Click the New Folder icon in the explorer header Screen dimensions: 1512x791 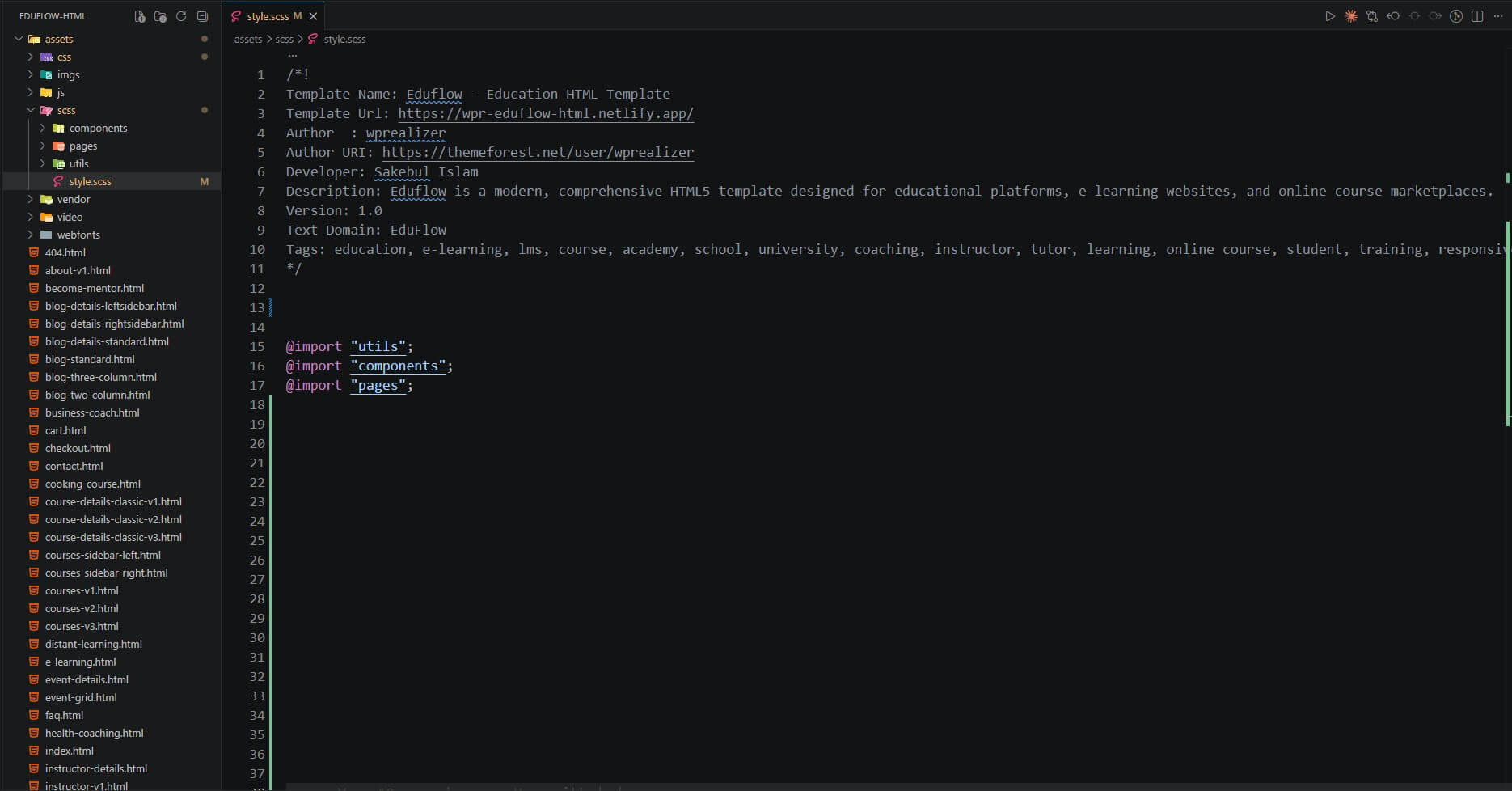[x=160, y=16]
